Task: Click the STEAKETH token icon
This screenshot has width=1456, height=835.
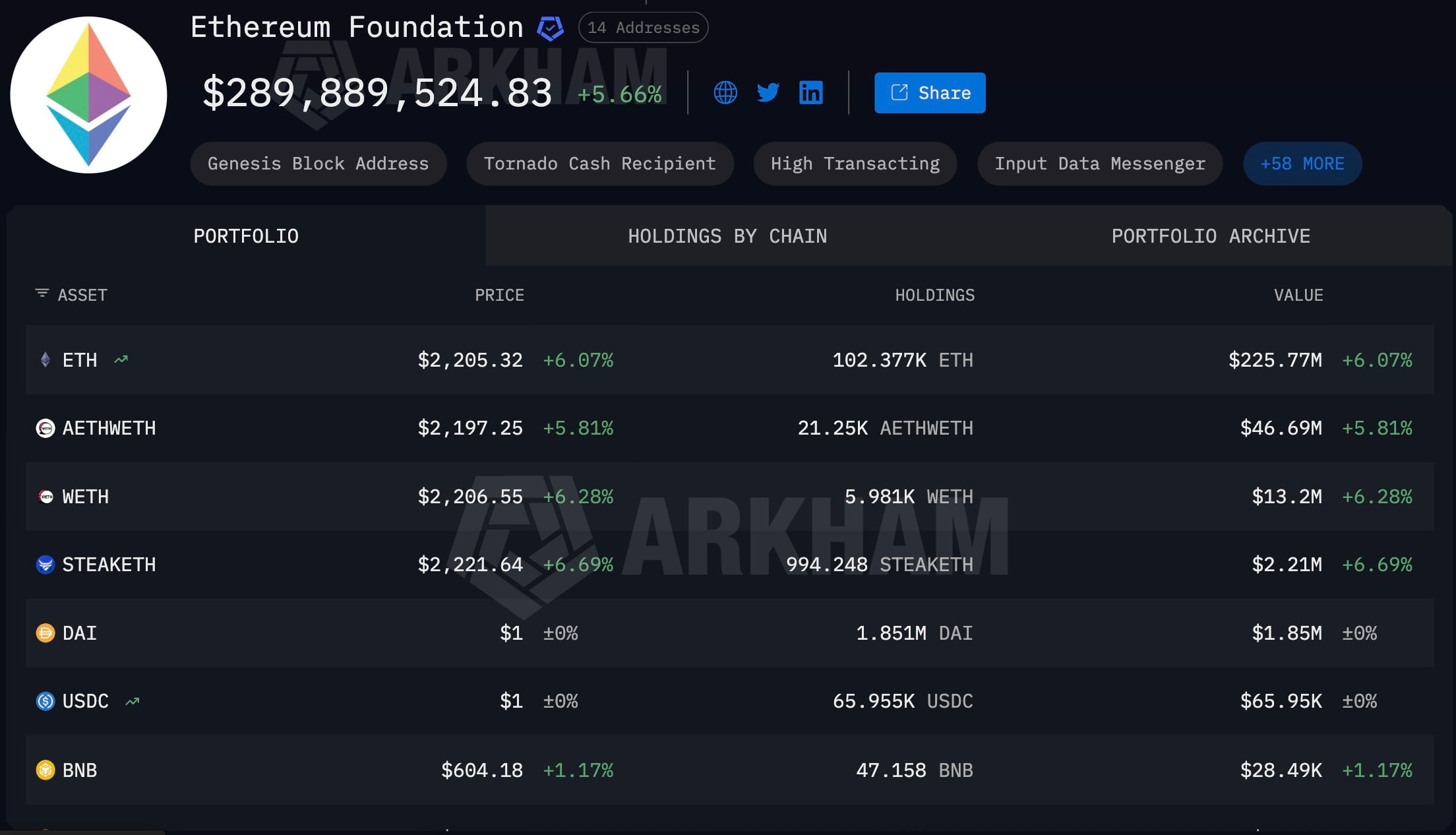Action: tap(45, 565)
